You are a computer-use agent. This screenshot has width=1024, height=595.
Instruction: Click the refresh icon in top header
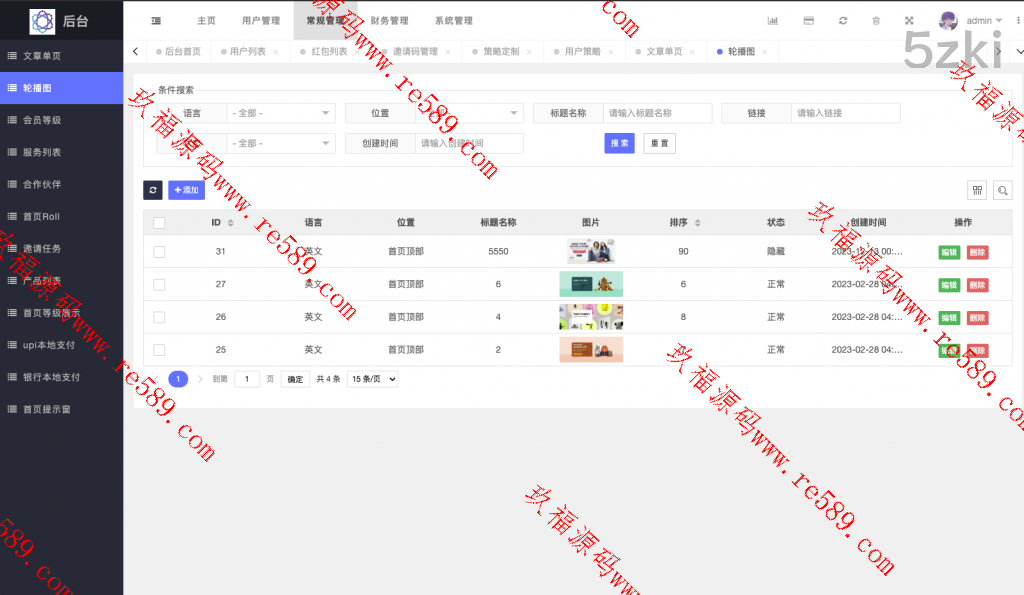(843, 21)
